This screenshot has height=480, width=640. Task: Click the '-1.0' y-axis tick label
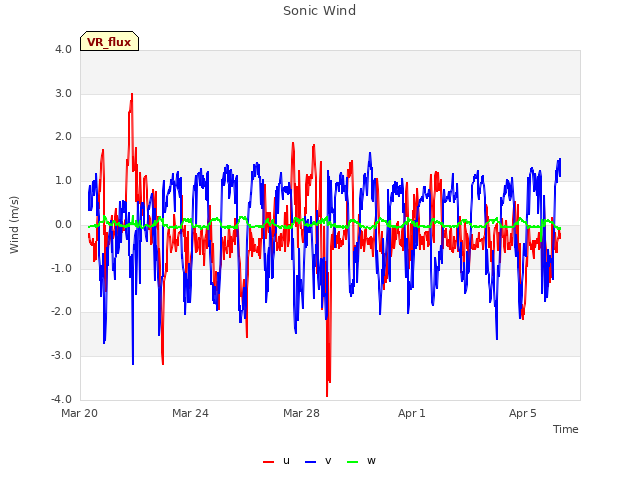point(61,268)
